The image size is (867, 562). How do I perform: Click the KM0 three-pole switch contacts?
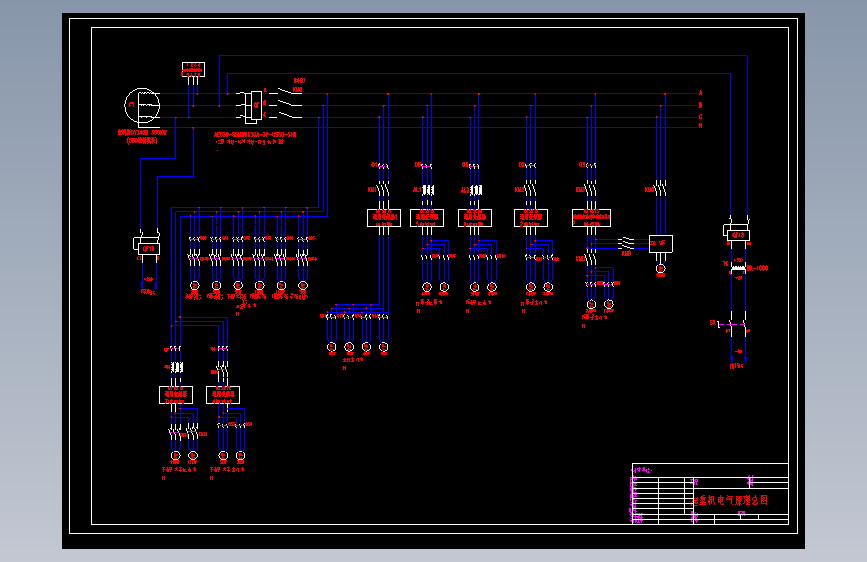click(x=290, y=104)
